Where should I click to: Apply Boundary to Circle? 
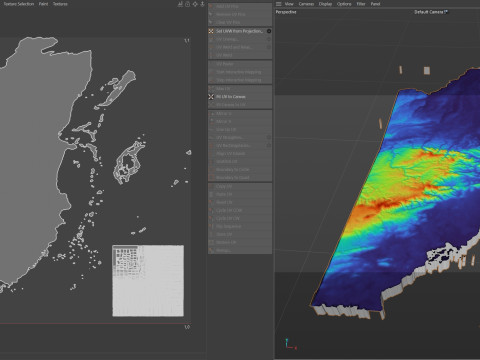pos(240,170)
